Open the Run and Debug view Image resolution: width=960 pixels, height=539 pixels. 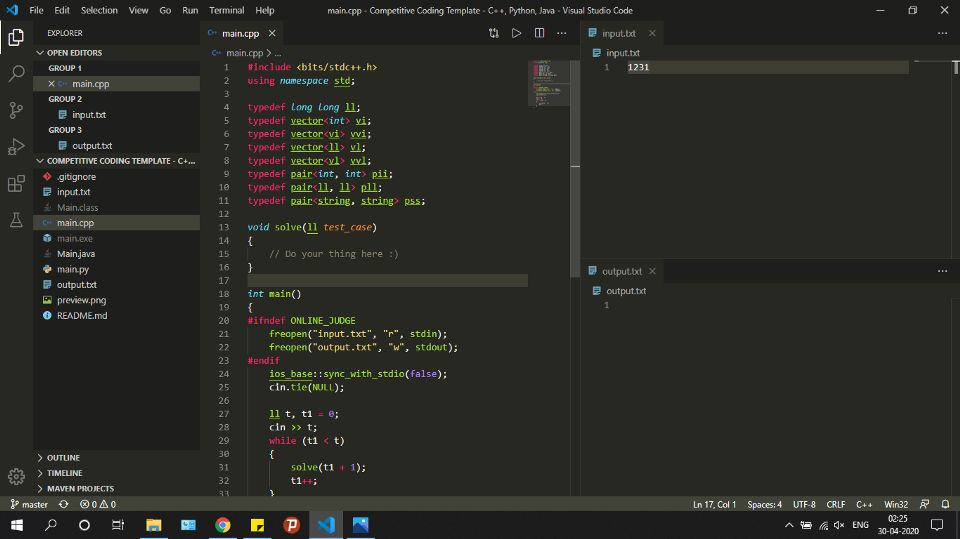(16, 147)
